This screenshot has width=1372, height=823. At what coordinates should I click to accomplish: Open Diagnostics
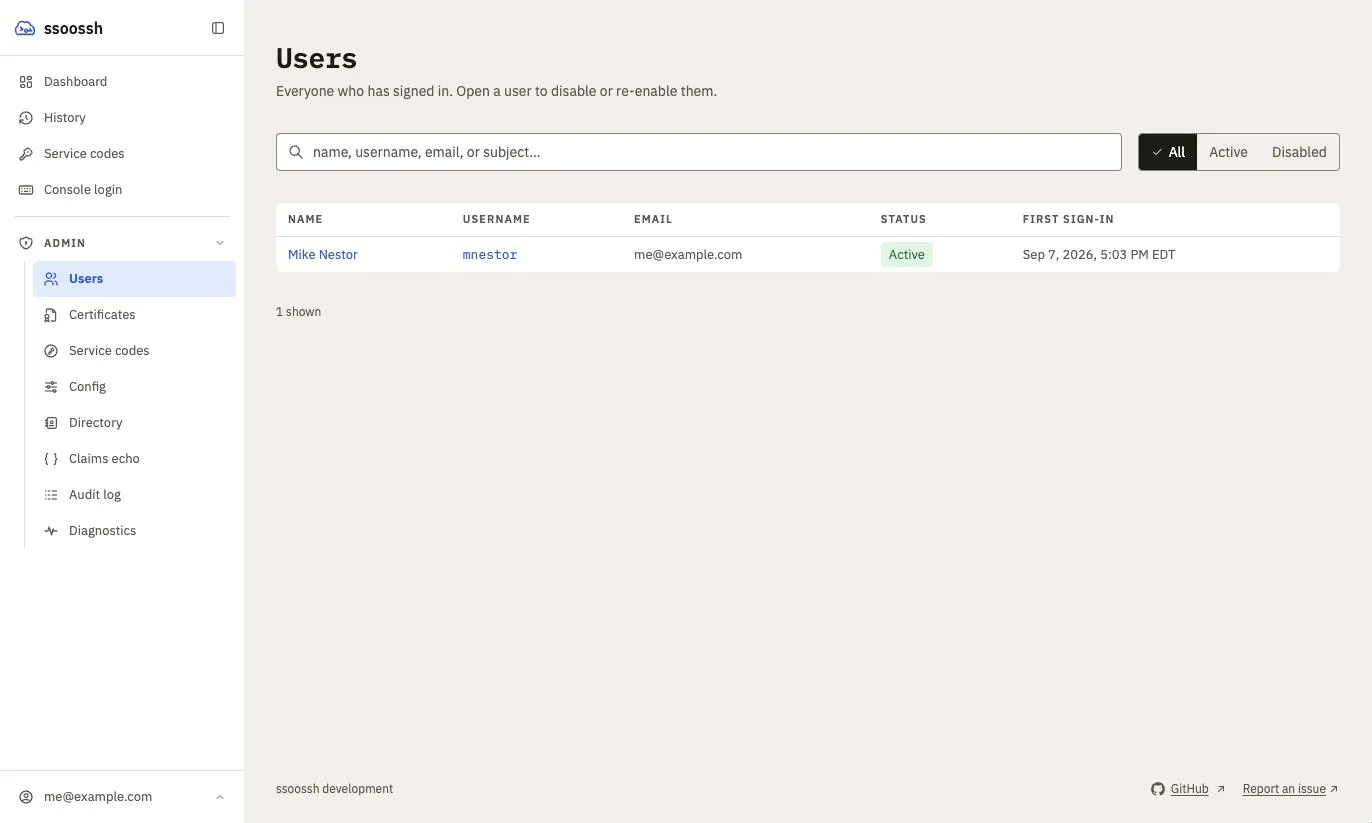click(134, 531)
